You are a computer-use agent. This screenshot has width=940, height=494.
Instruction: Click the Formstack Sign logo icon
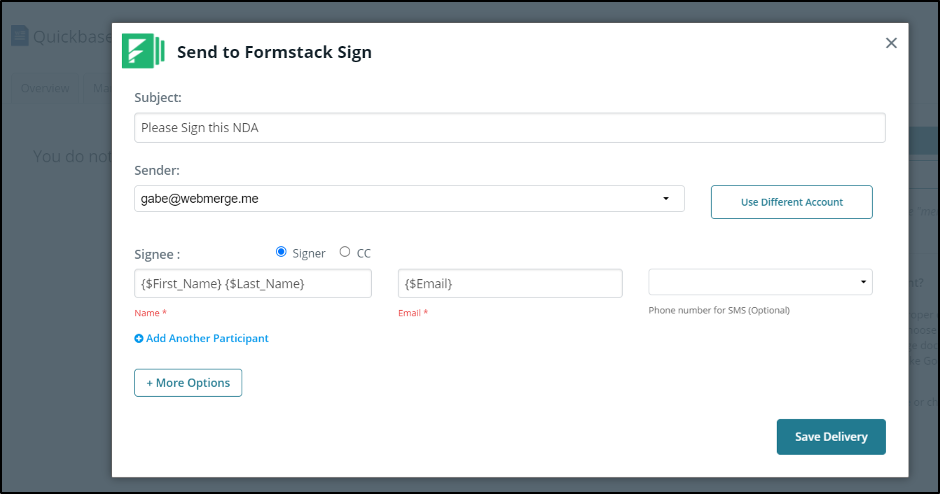[143, 52]
